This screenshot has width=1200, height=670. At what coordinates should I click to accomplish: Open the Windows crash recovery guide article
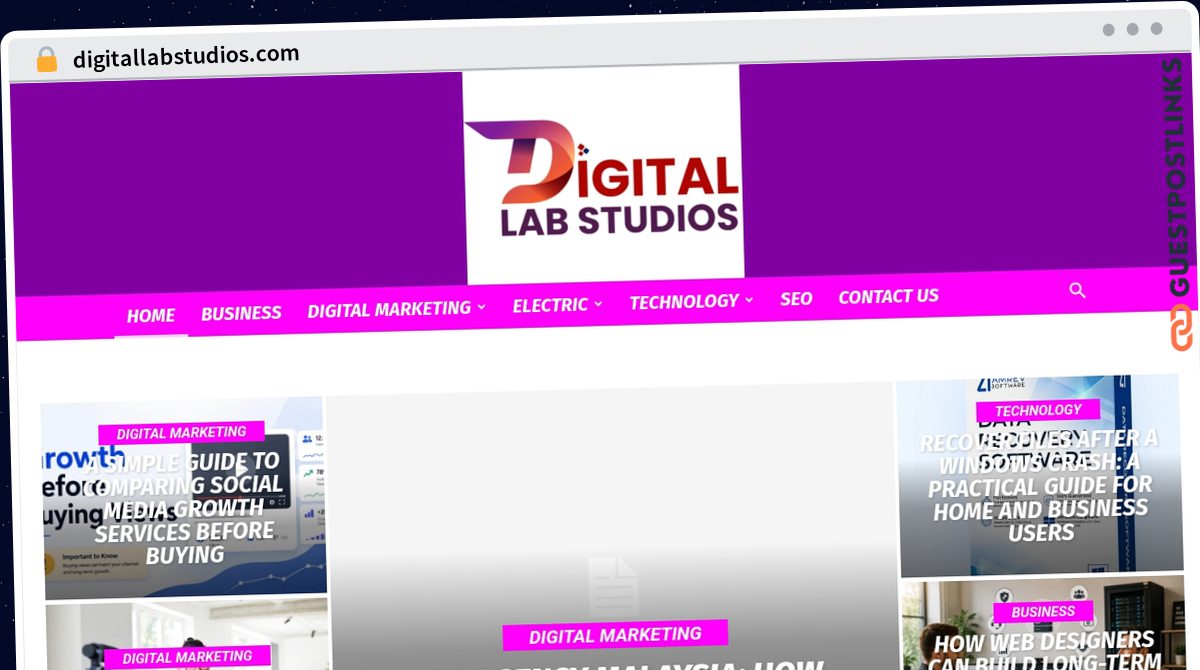click(x=1040, y=485)
